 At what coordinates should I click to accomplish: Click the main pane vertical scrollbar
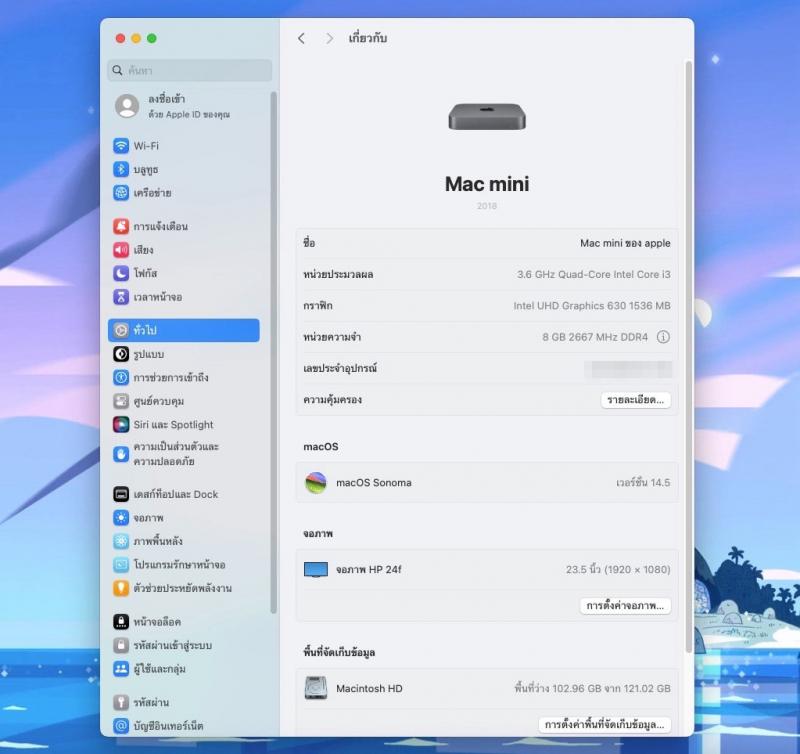tap(688, 357)
